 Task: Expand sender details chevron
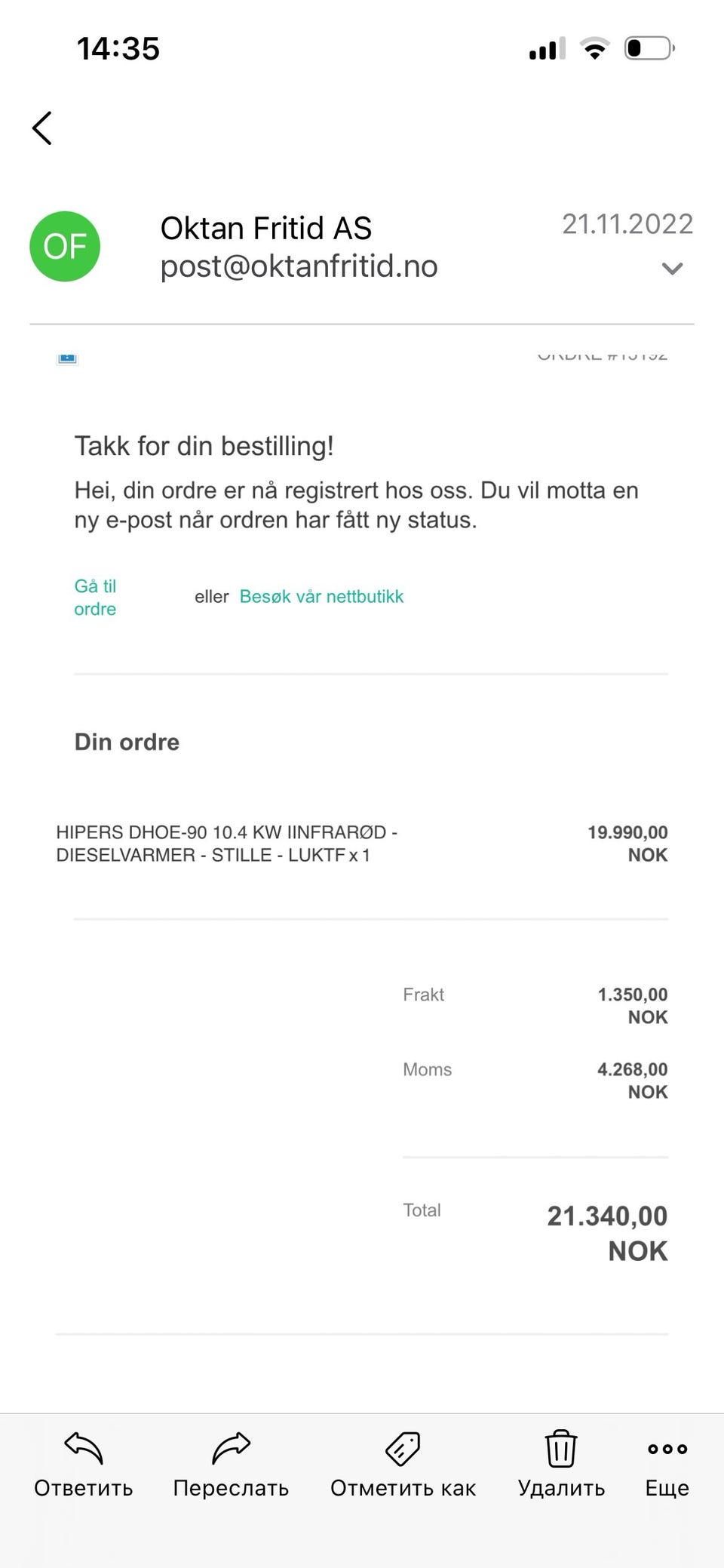(672, 269)
